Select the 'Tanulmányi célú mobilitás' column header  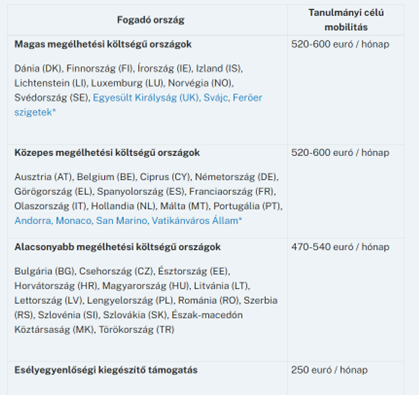(346, 20)
